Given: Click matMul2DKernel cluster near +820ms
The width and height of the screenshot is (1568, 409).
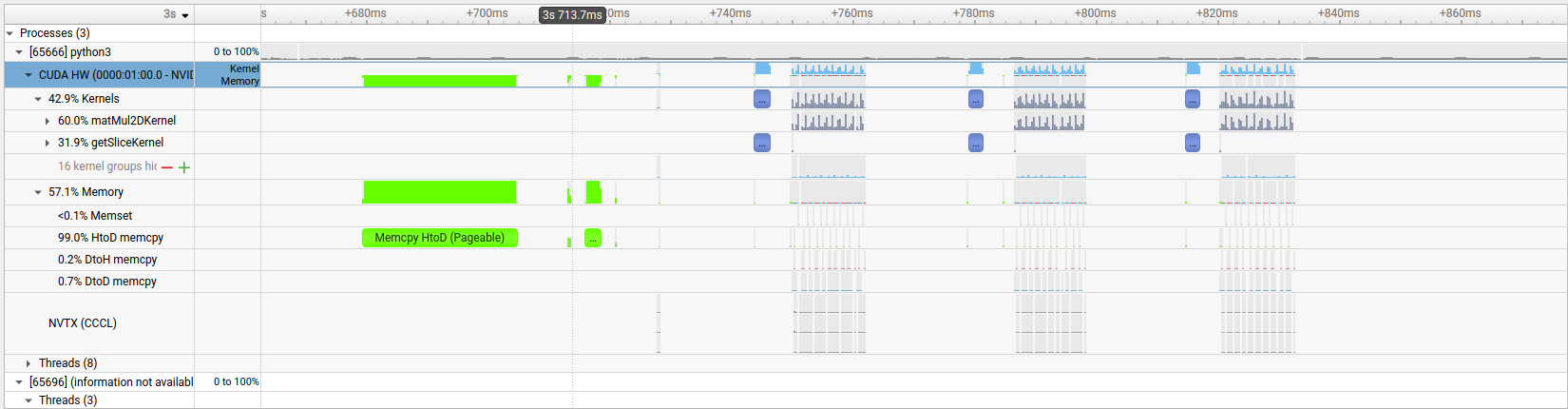Looking at the screenshot, I should 1257,122.
